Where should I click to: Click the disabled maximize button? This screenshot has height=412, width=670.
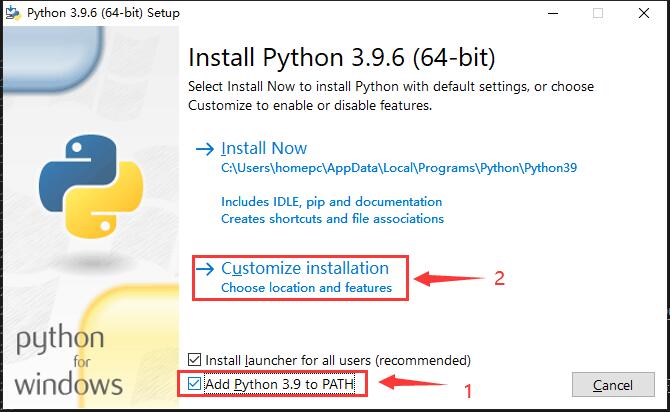pos(599,13)
